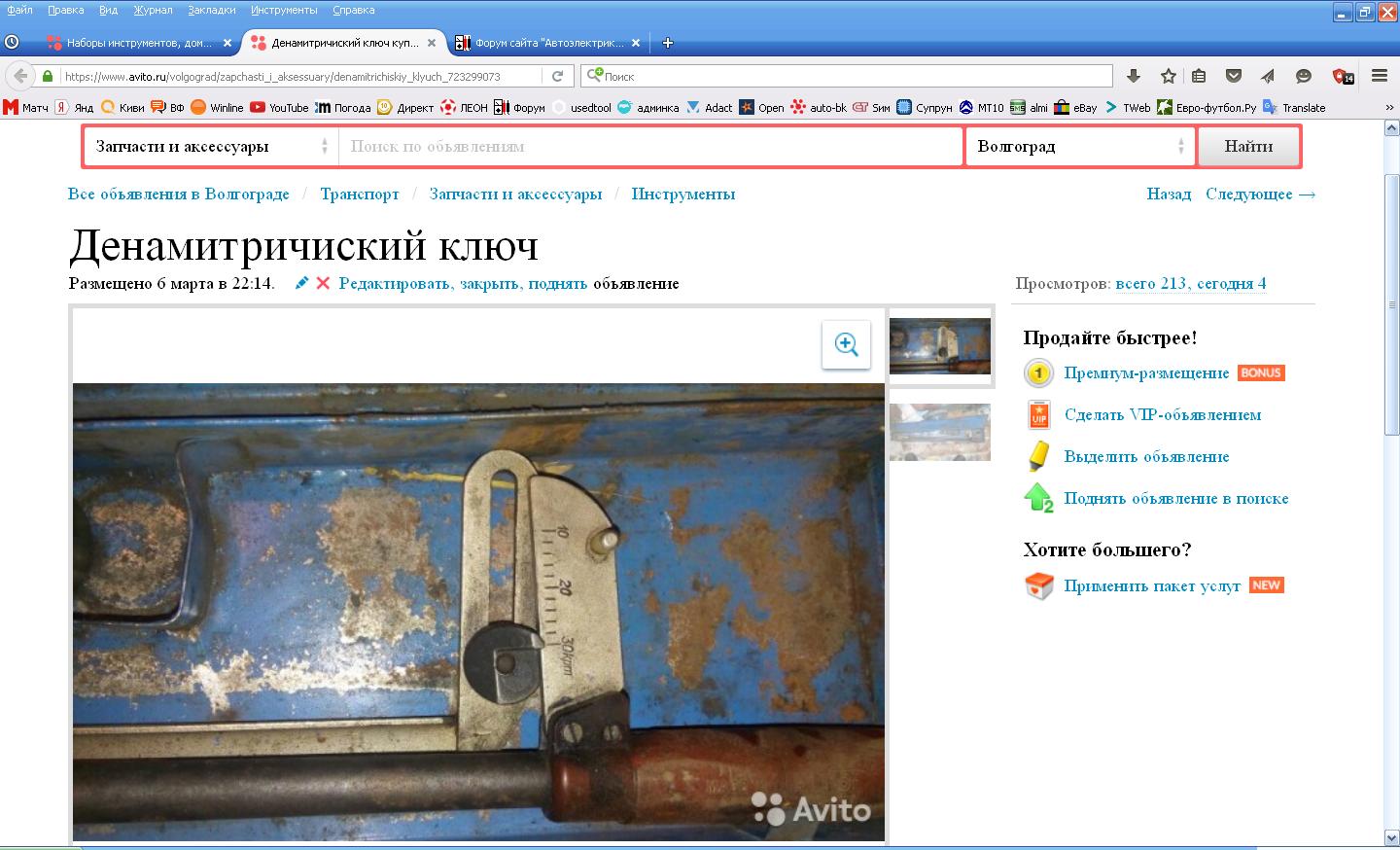The height and width of the screenshot is (850, 1400).
Task: Click the magnifier zoom icon on photo
Action: 846,344
